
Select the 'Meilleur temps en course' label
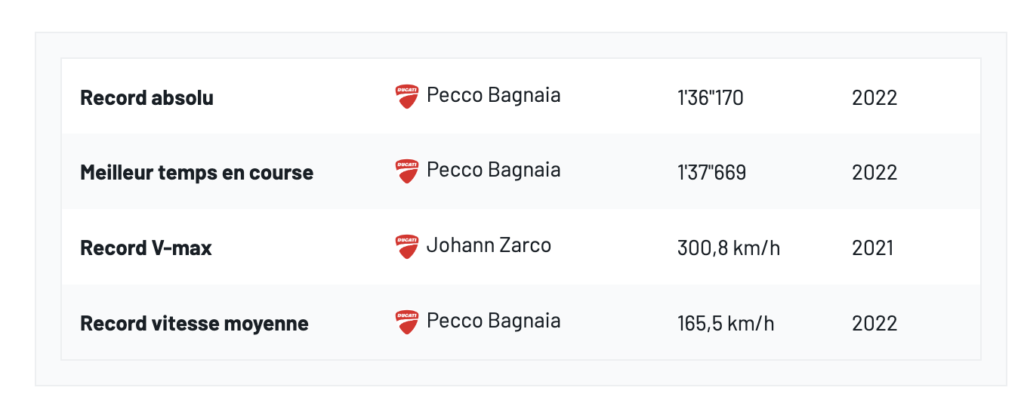tap(196, 173)
